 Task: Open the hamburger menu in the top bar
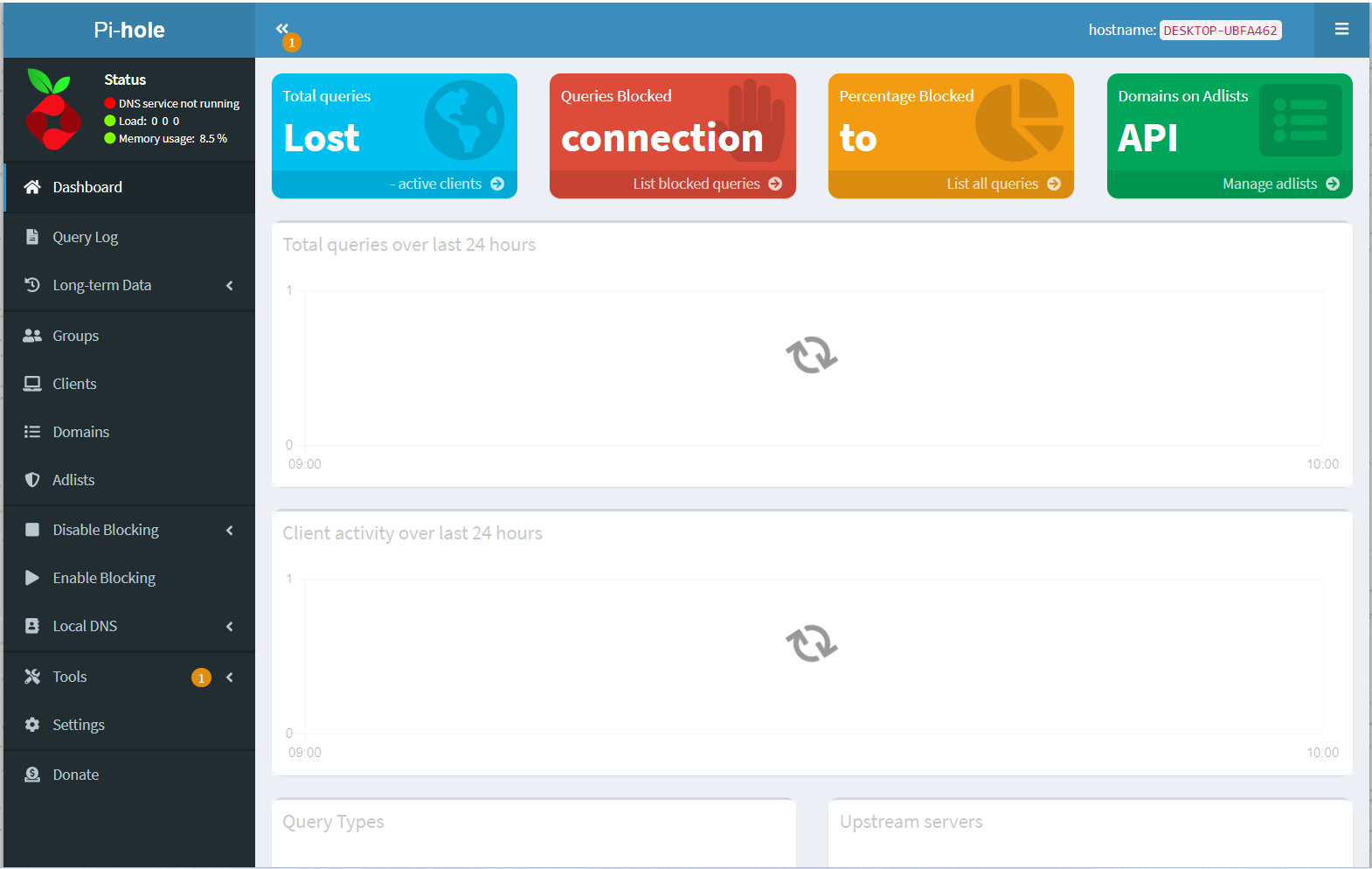1341,29
